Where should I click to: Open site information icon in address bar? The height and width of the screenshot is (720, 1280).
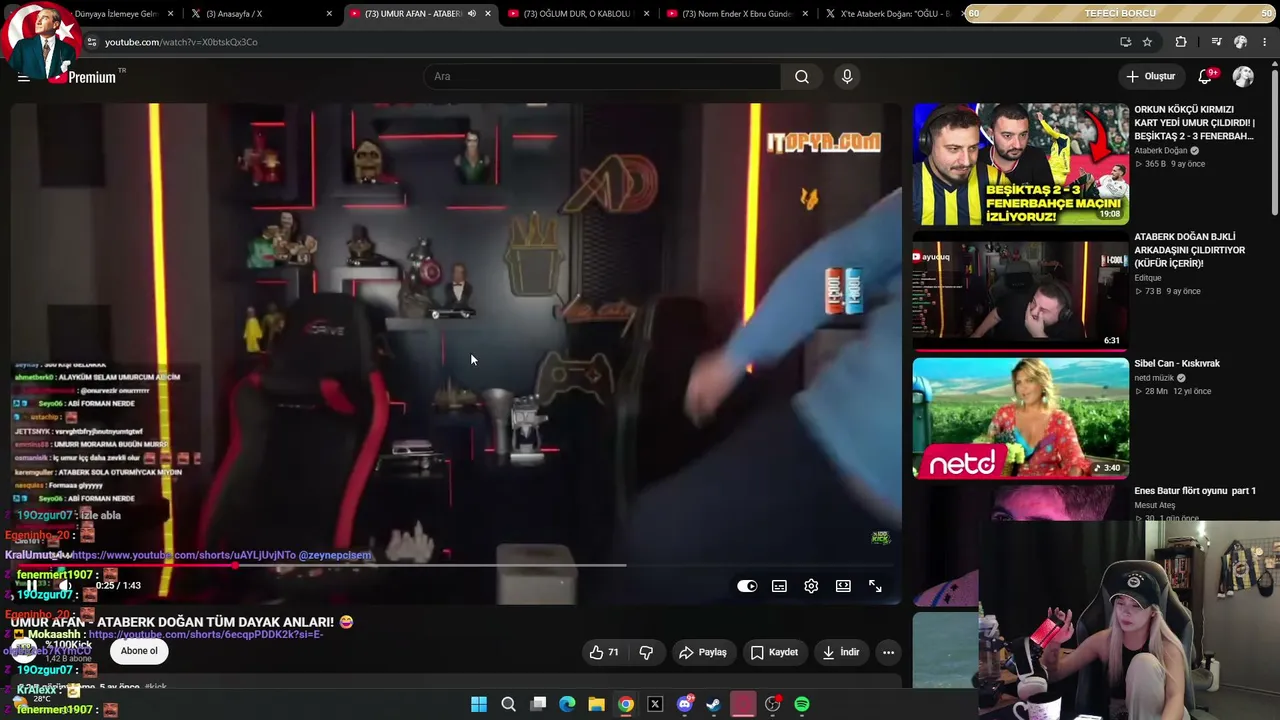click(x=92, y=42)
